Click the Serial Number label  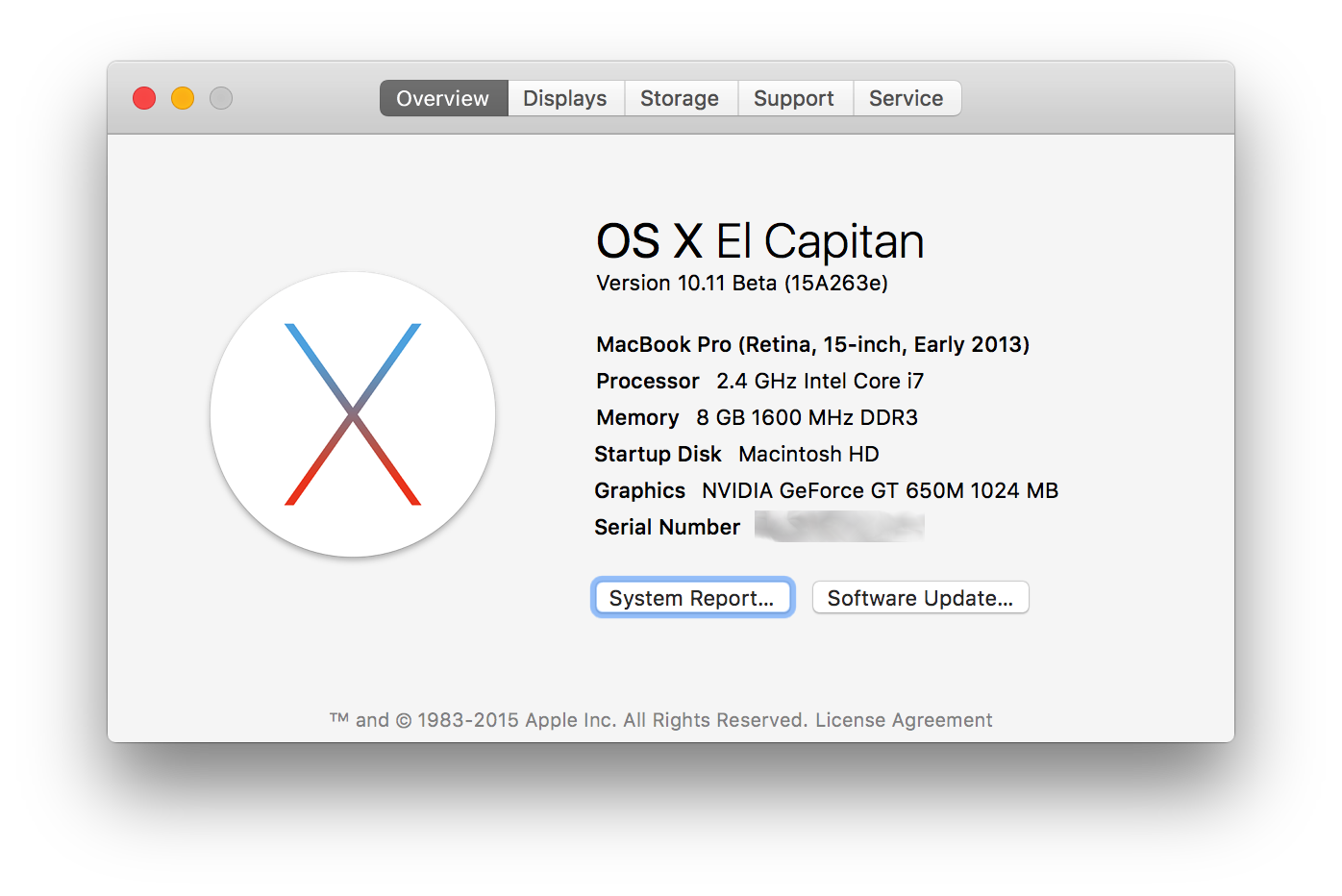click(667, 527)
